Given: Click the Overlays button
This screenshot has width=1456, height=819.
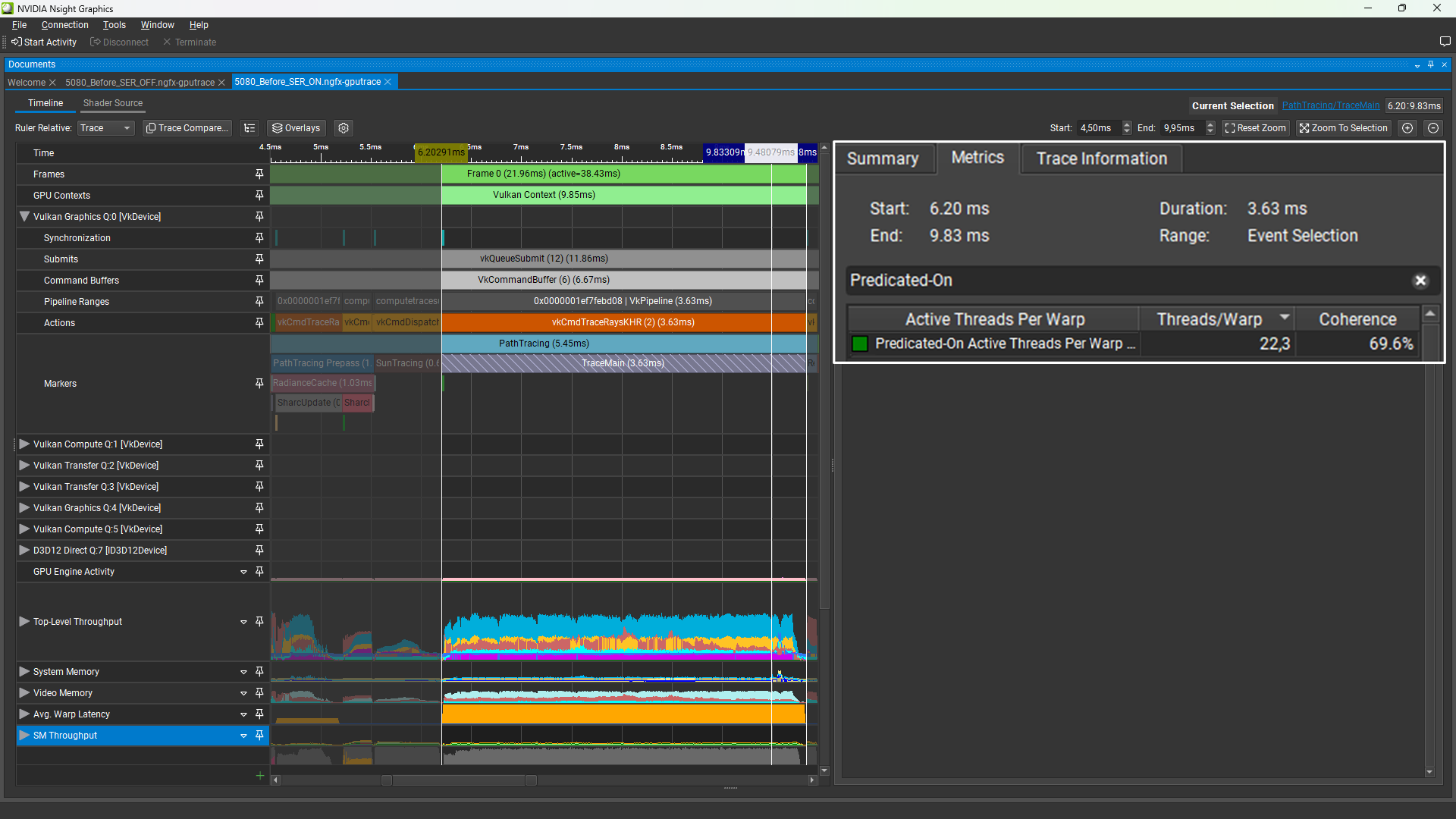Looking at the screenshot, I should click(x=297, y=128).
